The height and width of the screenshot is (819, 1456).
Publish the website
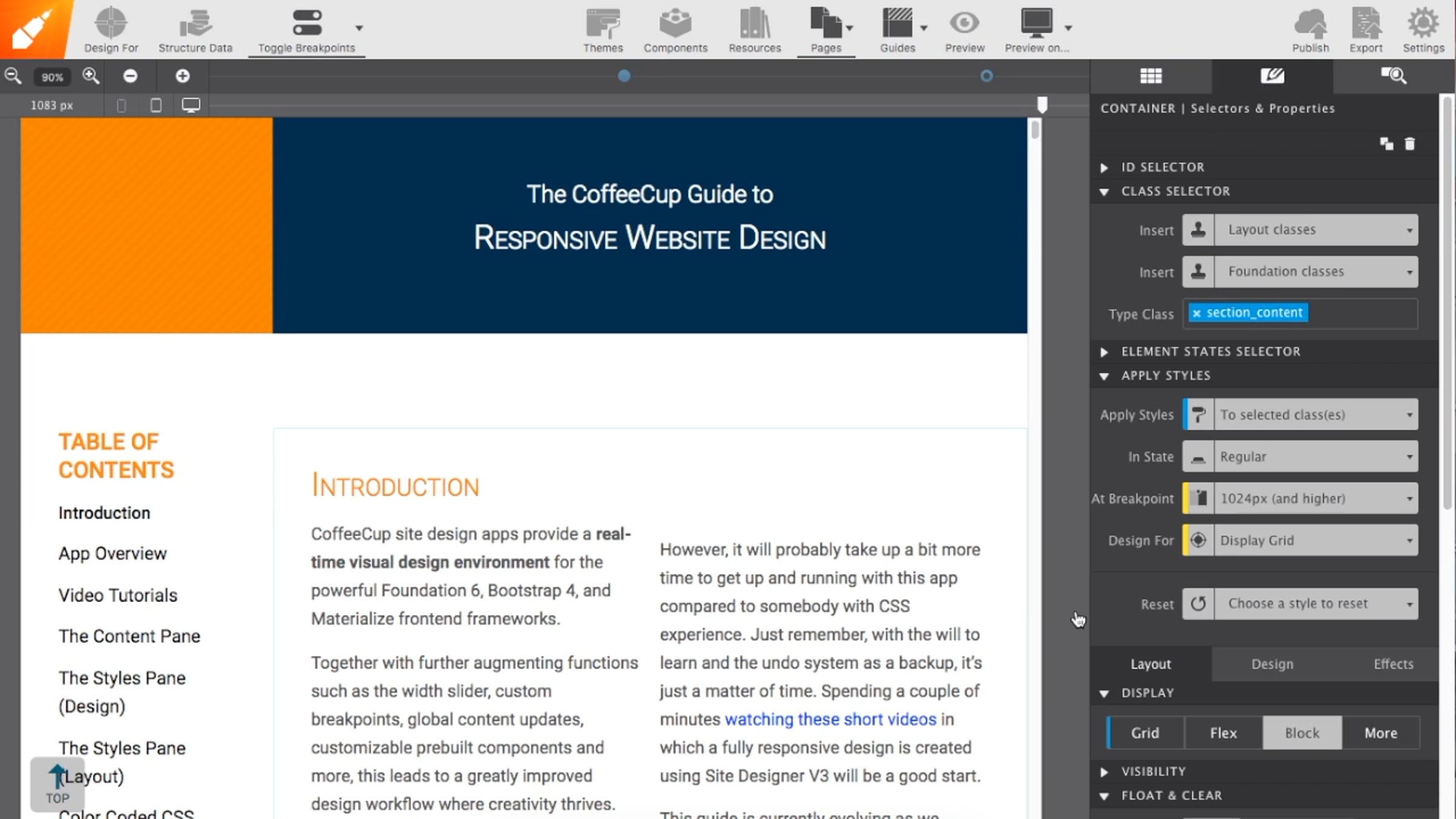pyautogui.click(x=1310, y=29)
